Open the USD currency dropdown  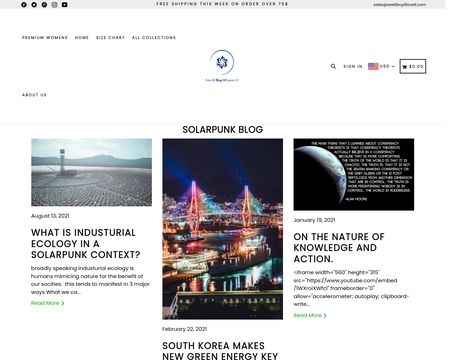(387, 66)
